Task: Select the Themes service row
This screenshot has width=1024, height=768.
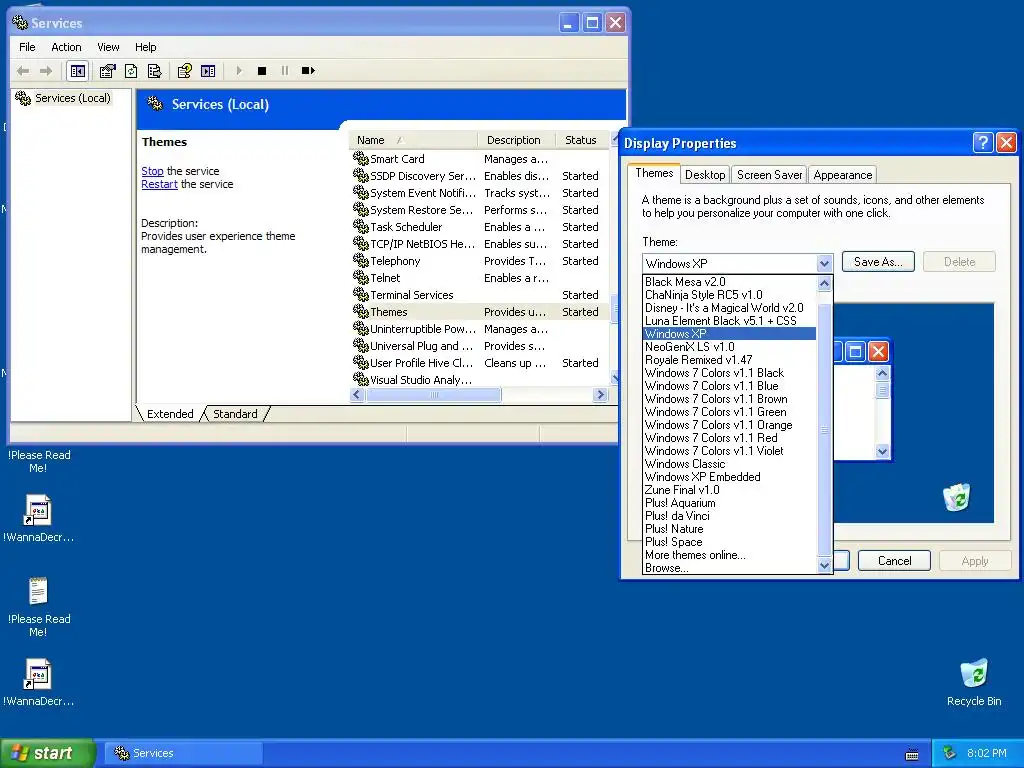Action: 480,312
